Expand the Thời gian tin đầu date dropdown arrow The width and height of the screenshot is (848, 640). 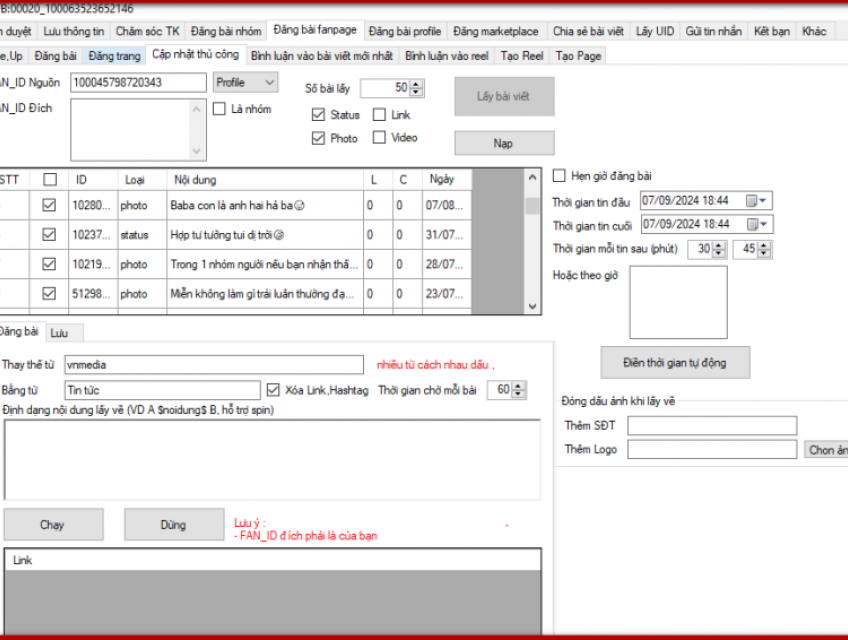pyautogui.click(x=765, y=200)
